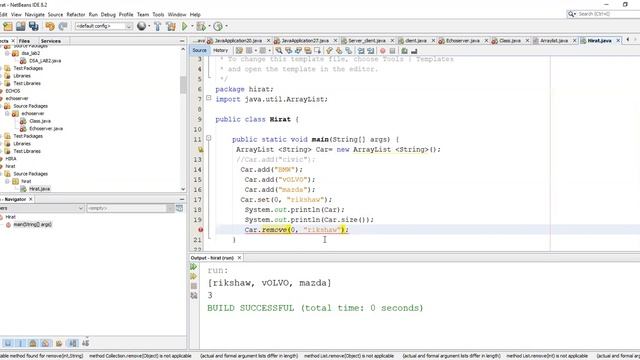The height and width of the screenshot is (360, 640).
Task: Open the Debug Project dropdown arrow
Action: click(209, 27)
